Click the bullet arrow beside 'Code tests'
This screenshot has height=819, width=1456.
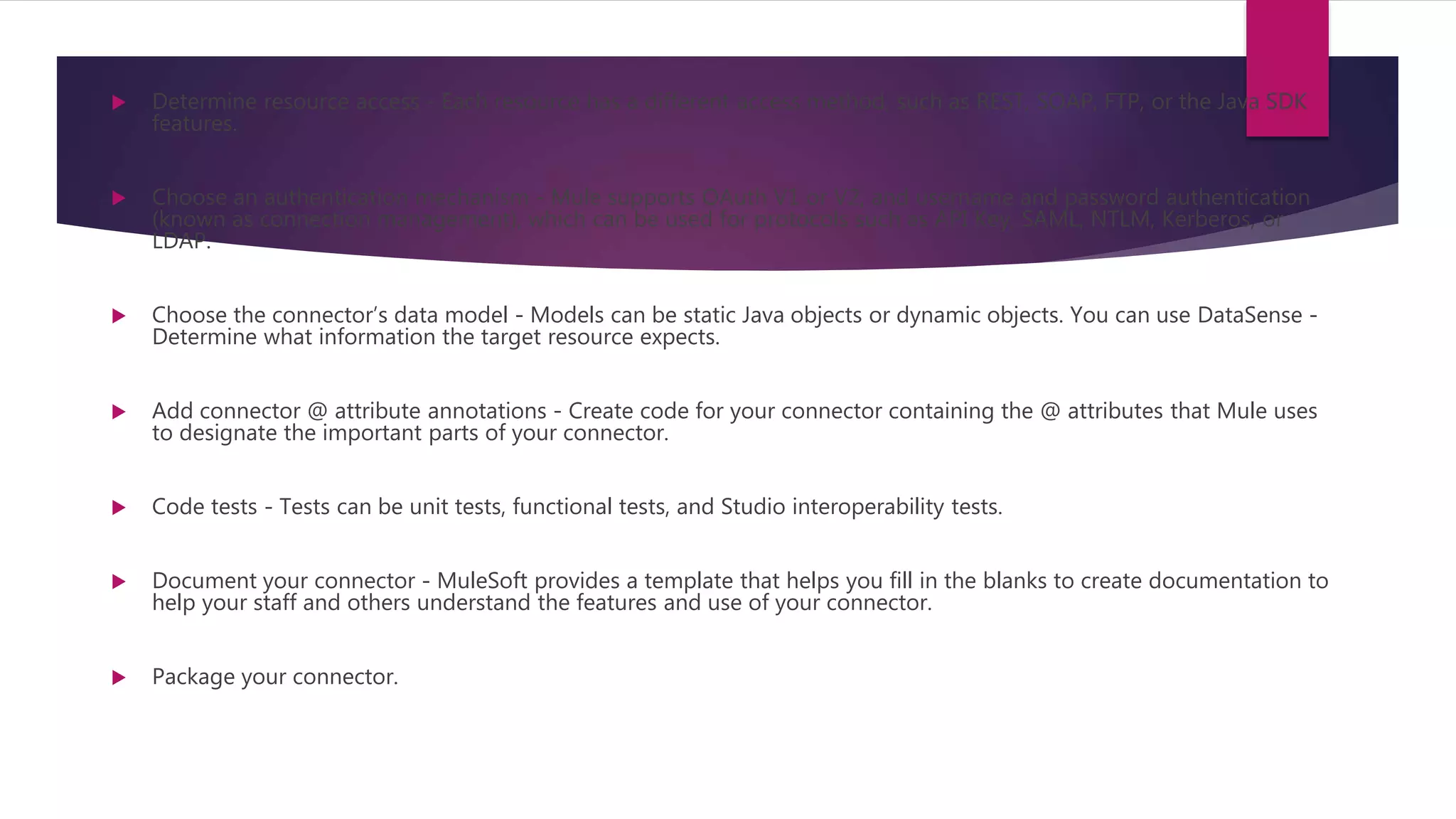click(119, 508)
